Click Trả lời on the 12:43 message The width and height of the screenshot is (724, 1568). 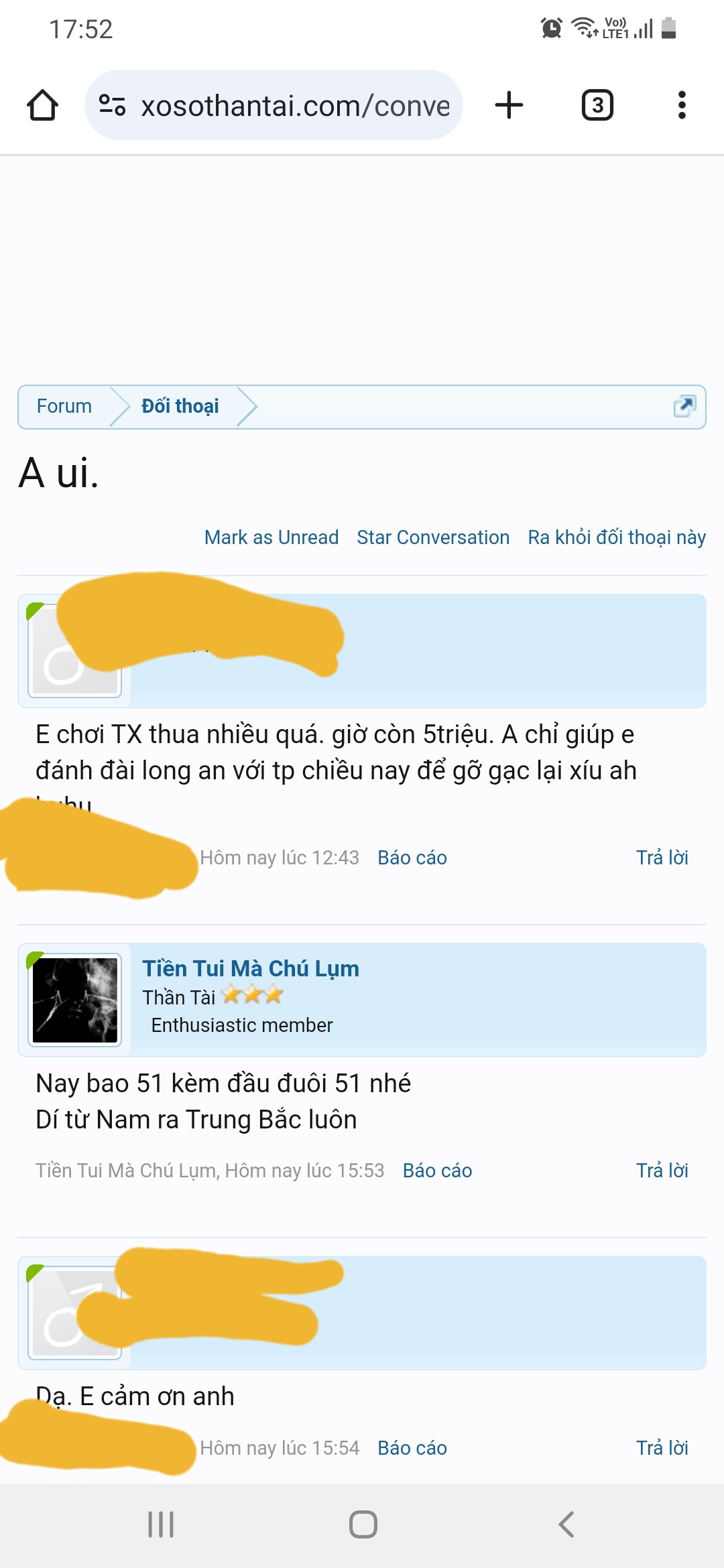pos(662,858)
